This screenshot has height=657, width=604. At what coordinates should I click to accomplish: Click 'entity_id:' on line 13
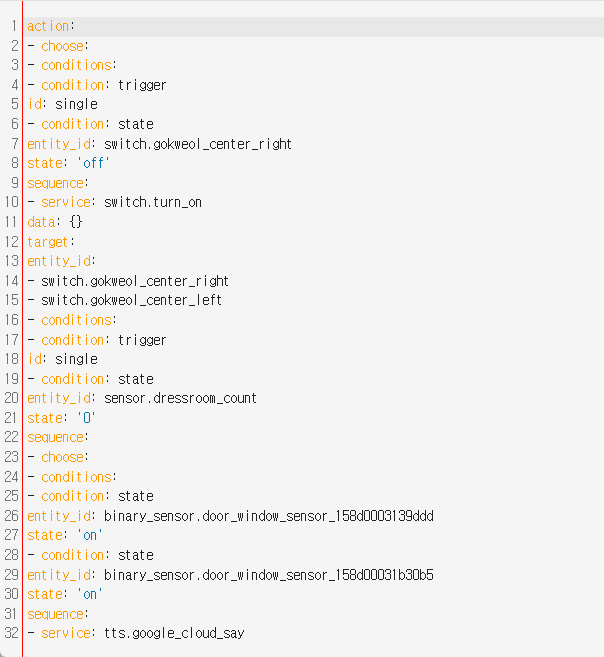coord(62,261)
